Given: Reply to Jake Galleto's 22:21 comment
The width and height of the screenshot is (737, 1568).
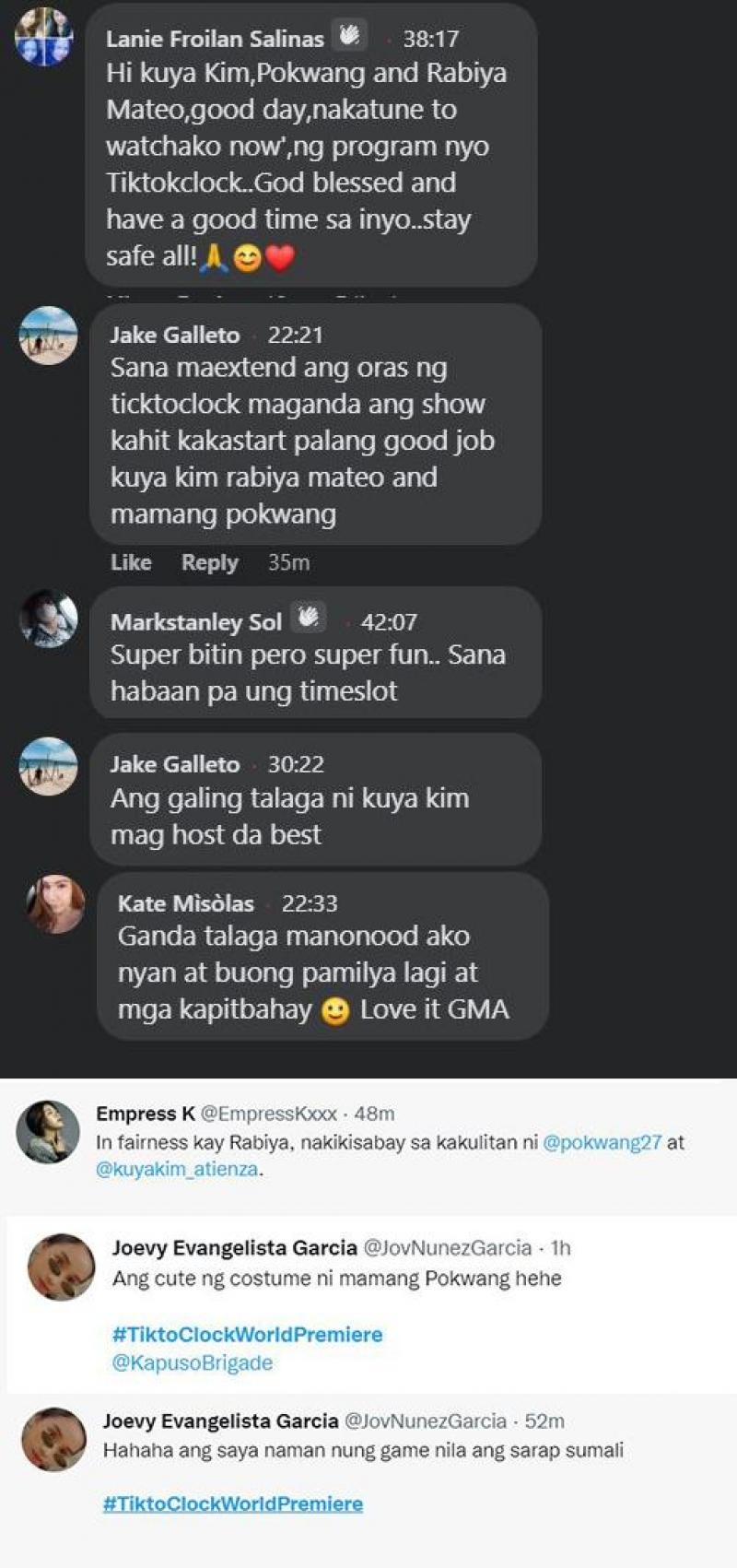Looking at the screenshot, I should [x=209, y=562].
